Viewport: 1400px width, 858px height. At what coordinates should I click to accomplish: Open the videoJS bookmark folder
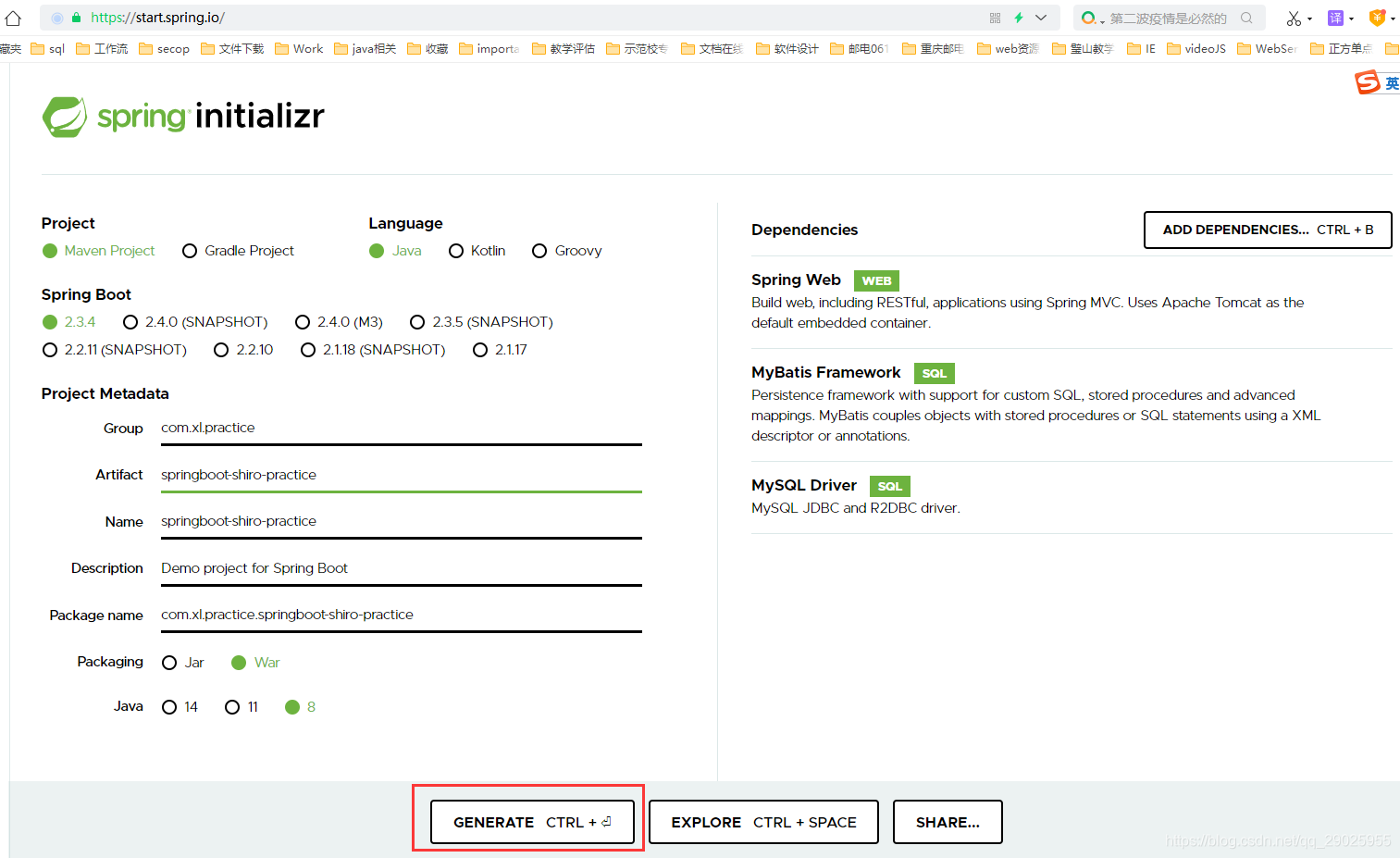tap(1196, 49)
